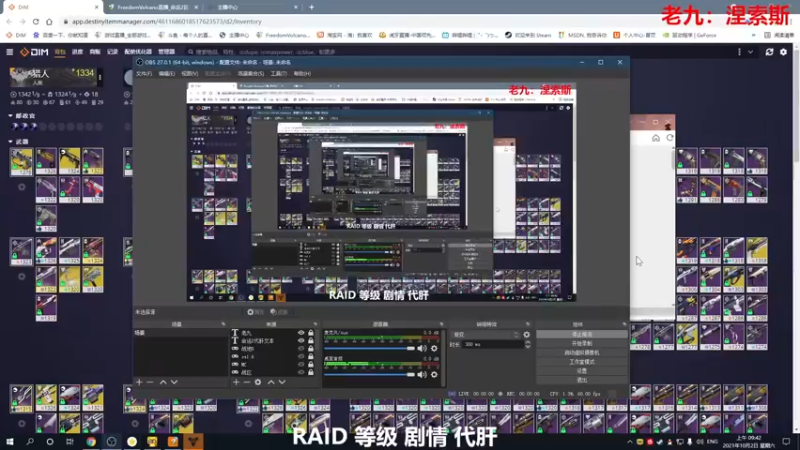Click microphone volume slider
Image resolution: width=800 pixels, height=450 pixels.
click(369, 348)
